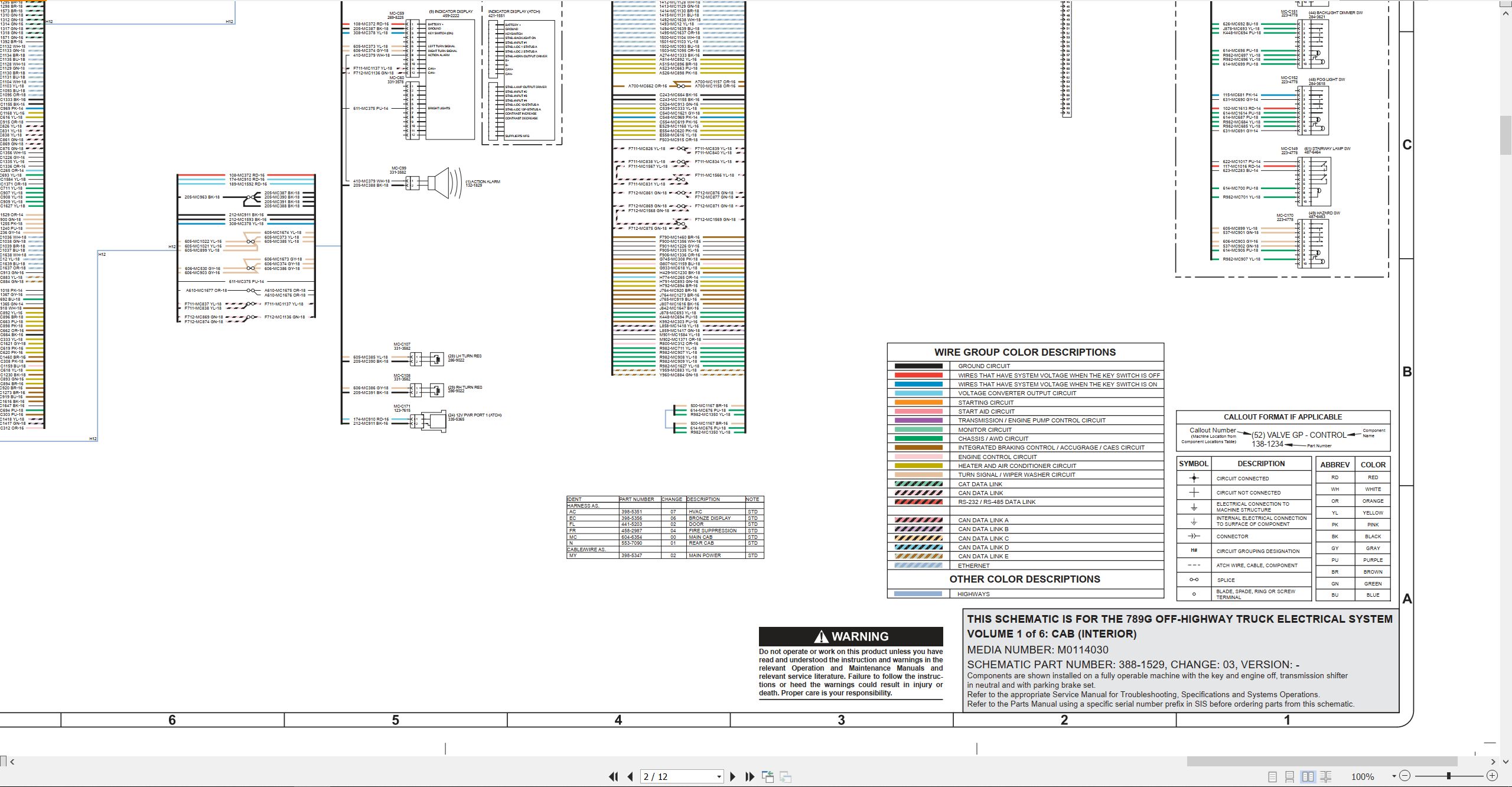This screenshot has height=787, width=1512.
Task: Click the SCHEMATIC PART NUMBER 388-1529 line
Action: pos(1133,665)
